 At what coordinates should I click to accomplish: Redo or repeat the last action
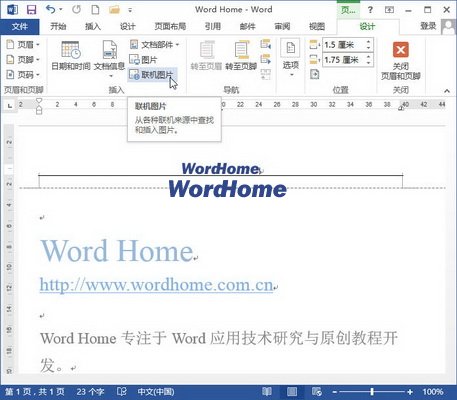(x=76, y=9)
